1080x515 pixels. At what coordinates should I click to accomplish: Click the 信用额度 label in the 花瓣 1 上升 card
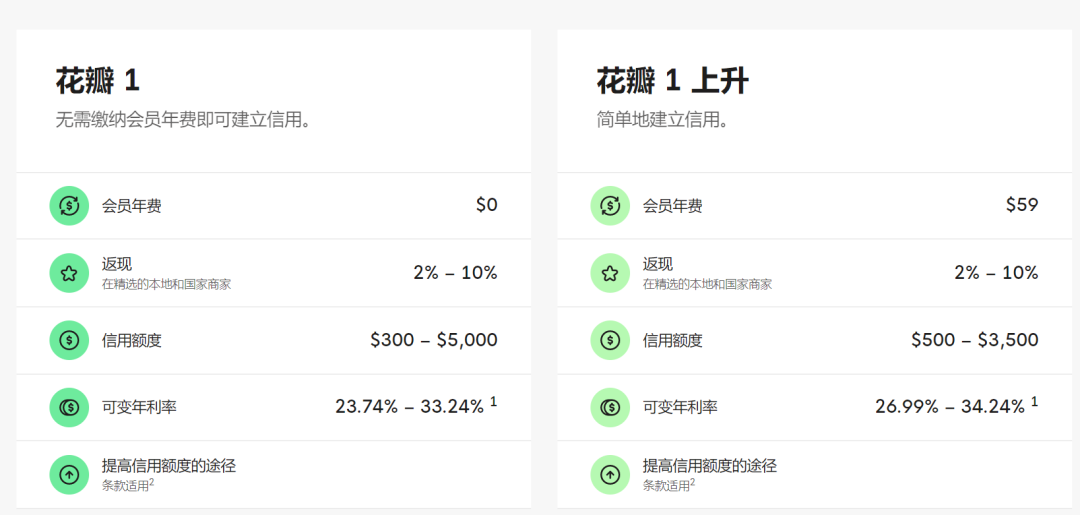click(x=673, y=341)
